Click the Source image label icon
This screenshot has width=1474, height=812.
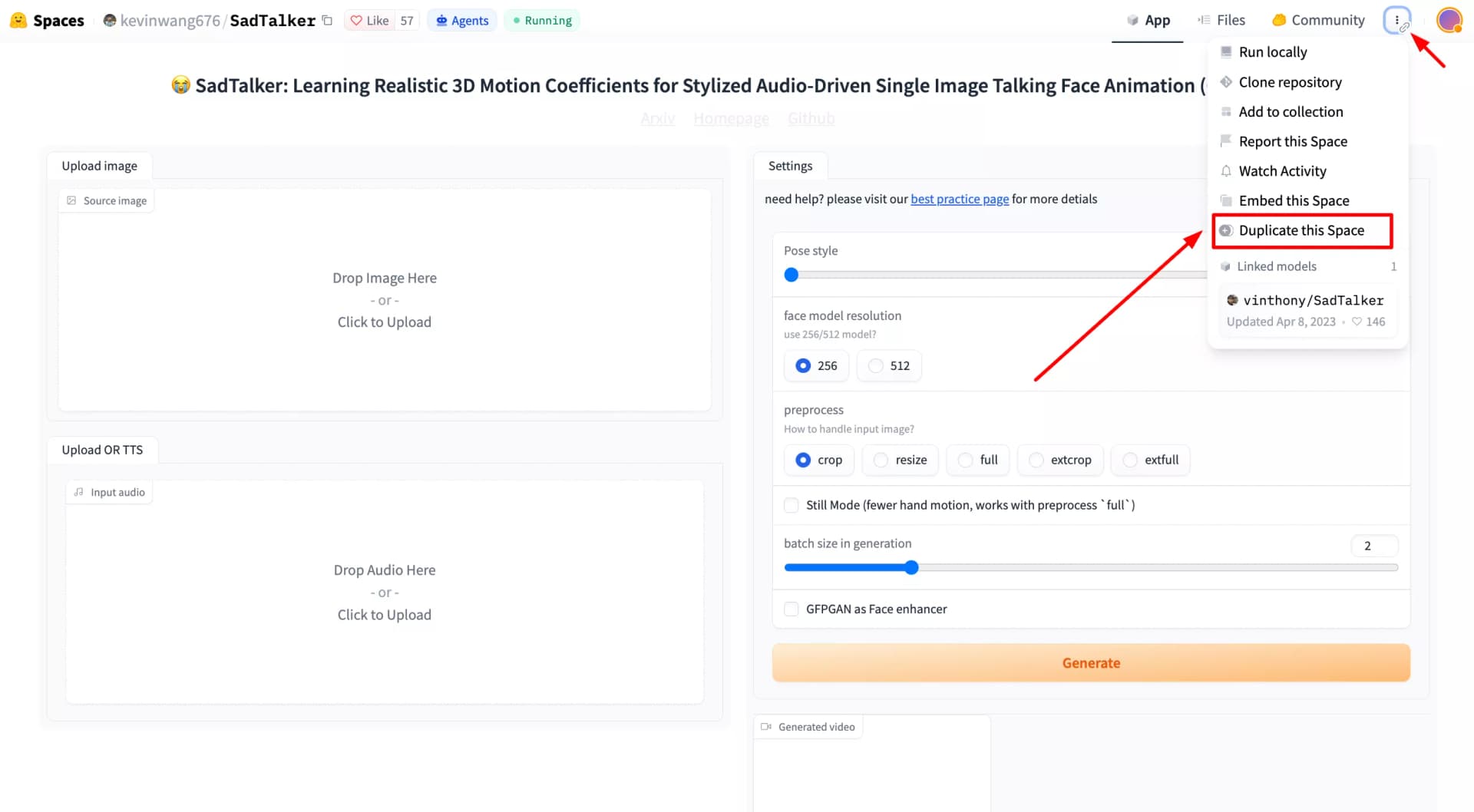pos(71,201)
